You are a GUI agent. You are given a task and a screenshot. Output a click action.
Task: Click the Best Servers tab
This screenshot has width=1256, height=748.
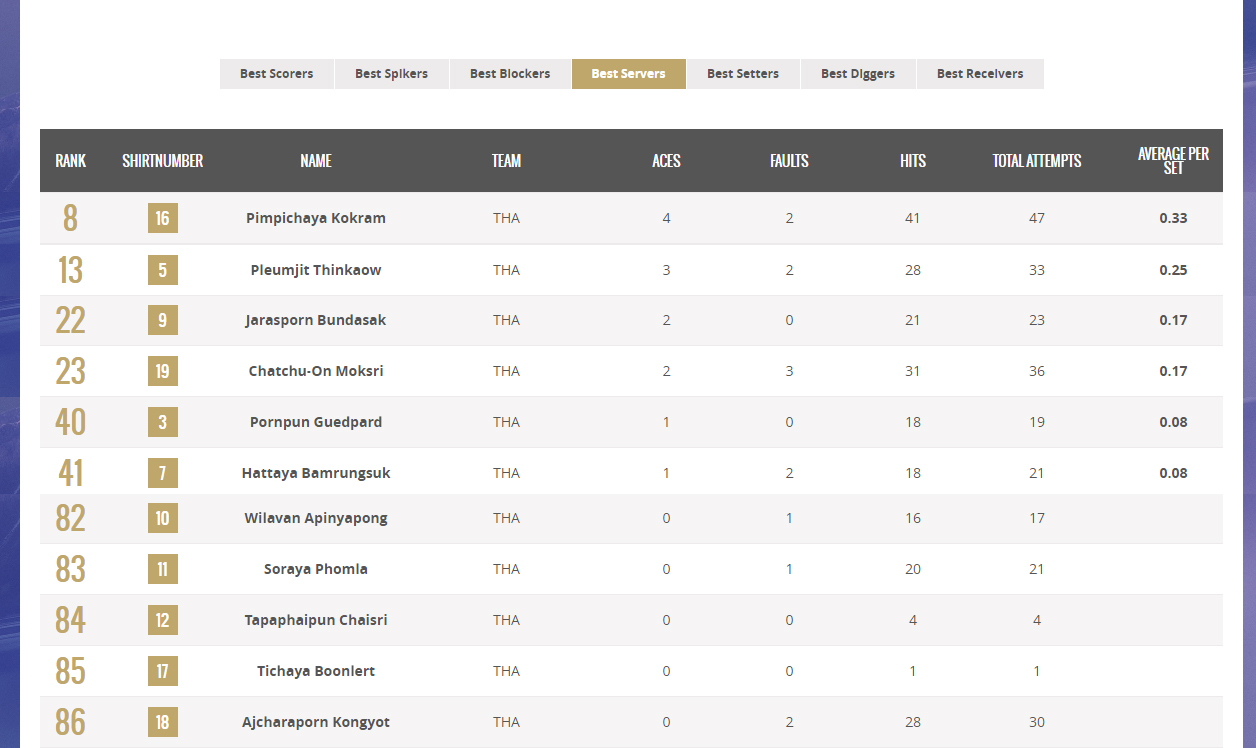(x=628, y=74)
